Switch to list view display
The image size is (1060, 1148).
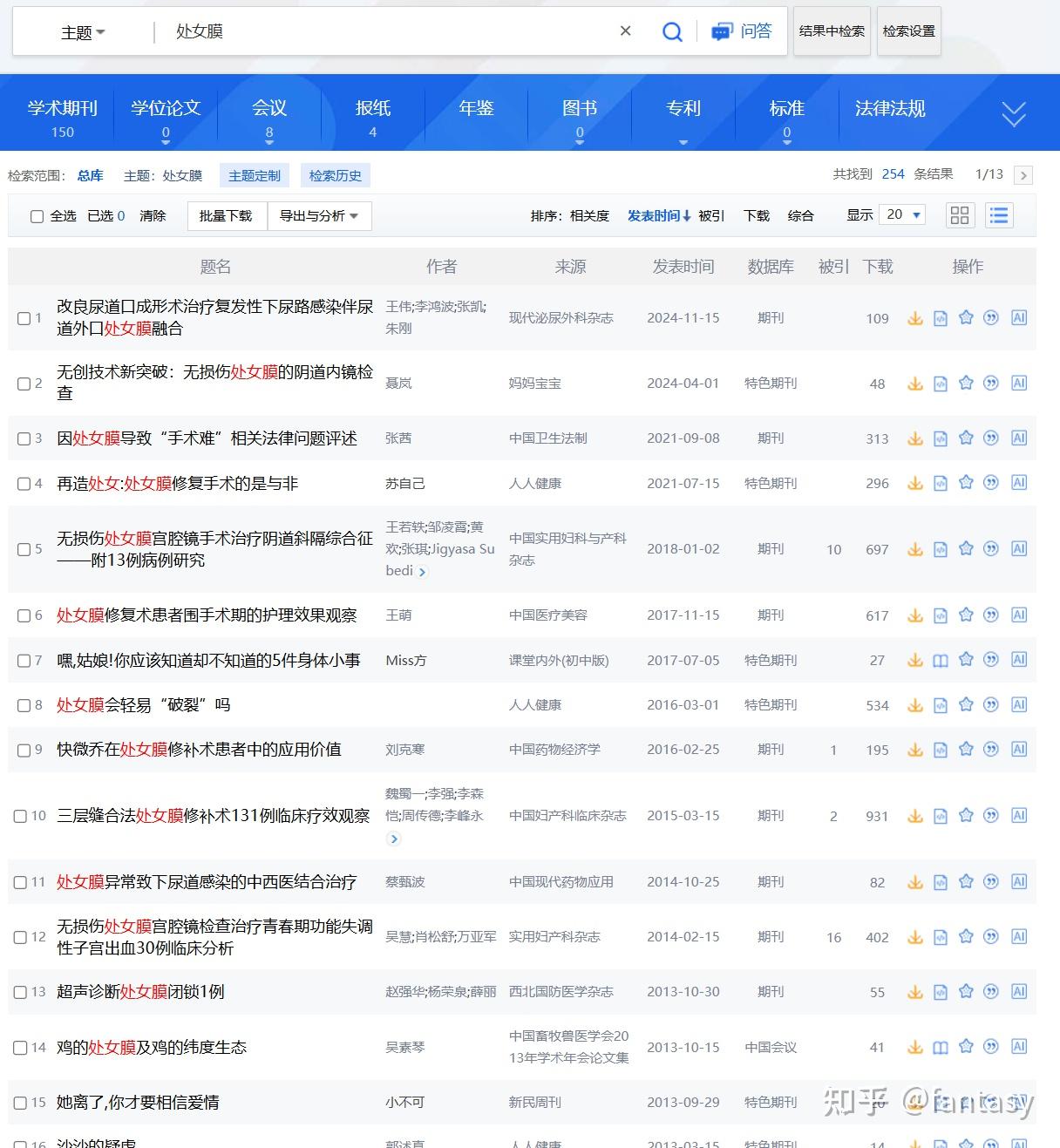[x=999, y=215]
